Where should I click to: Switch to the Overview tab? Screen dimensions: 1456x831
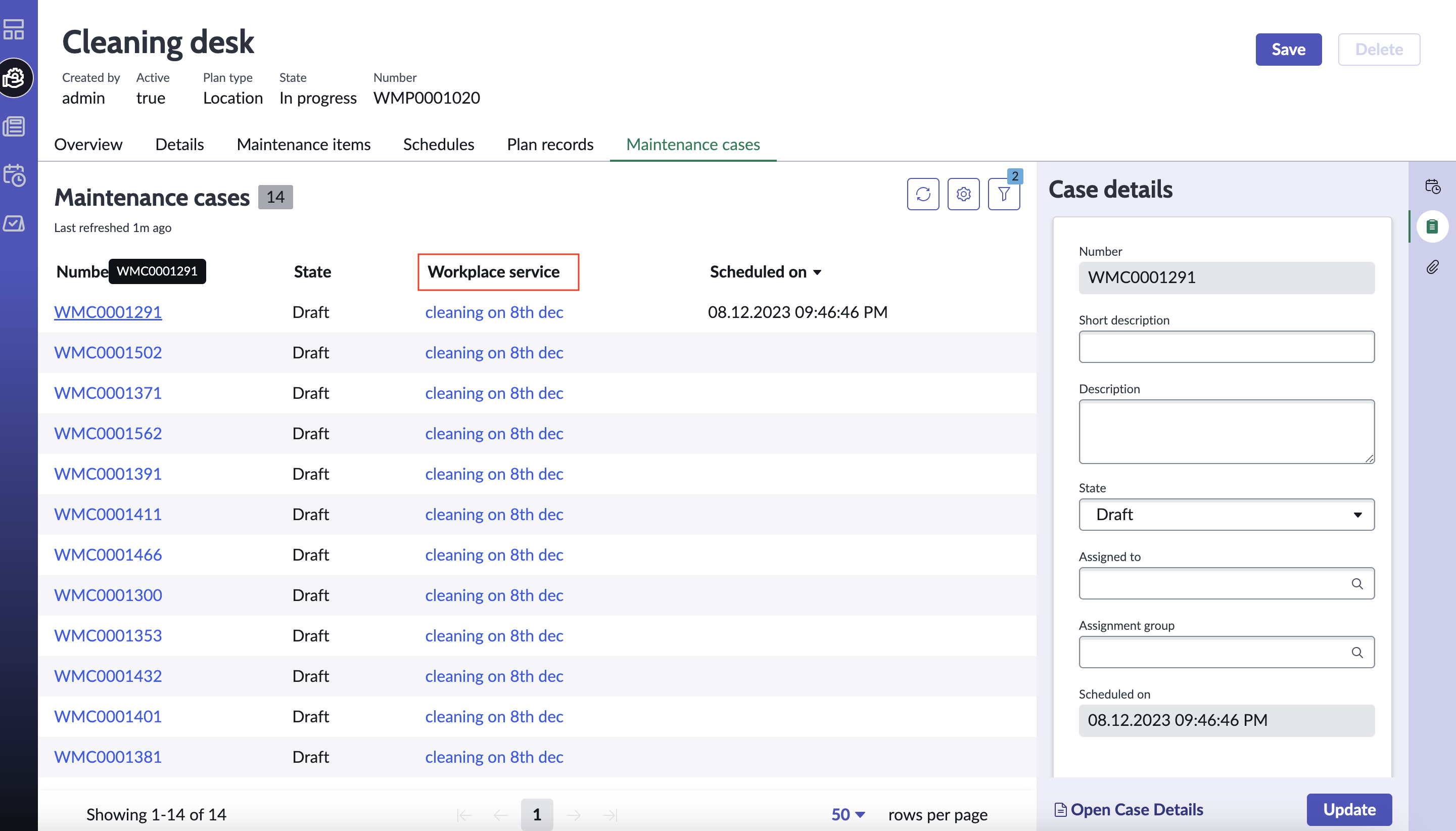88,145
